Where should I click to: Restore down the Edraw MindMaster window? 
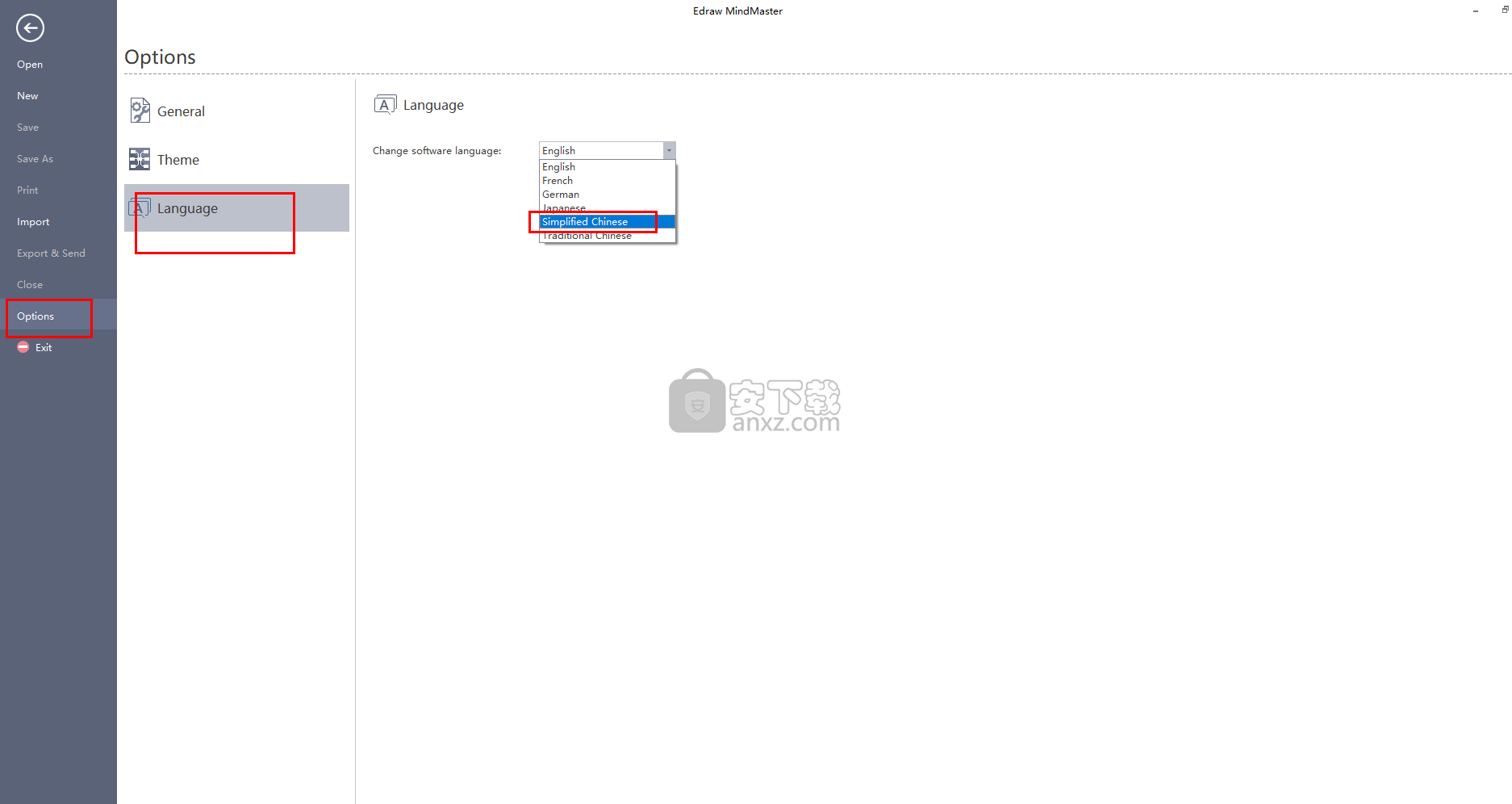point(1505,10)
